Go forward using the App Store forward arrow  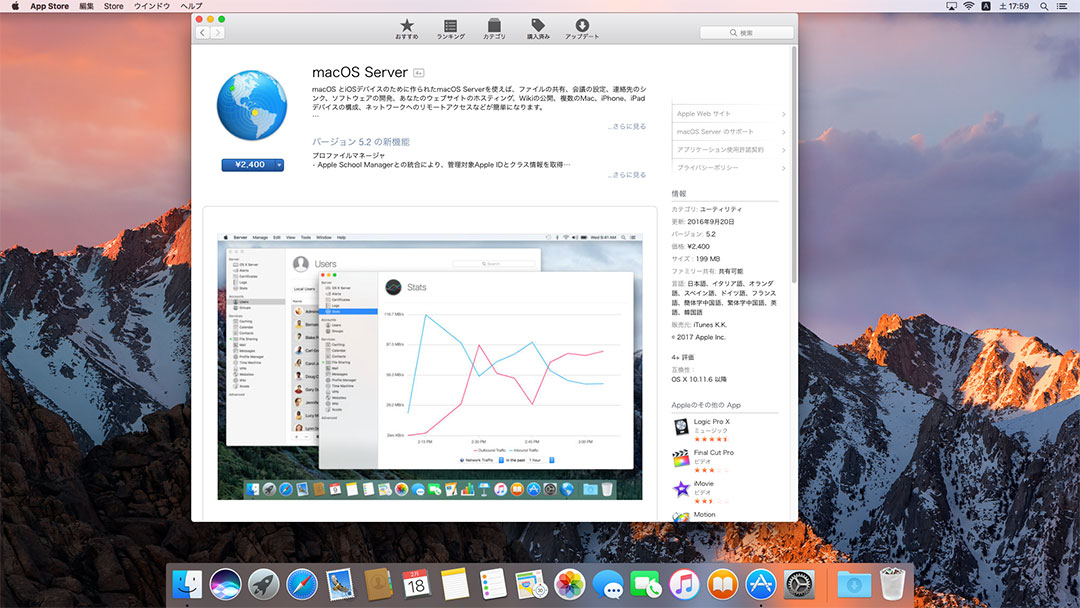pyautogui.click(x=218, y=32)
